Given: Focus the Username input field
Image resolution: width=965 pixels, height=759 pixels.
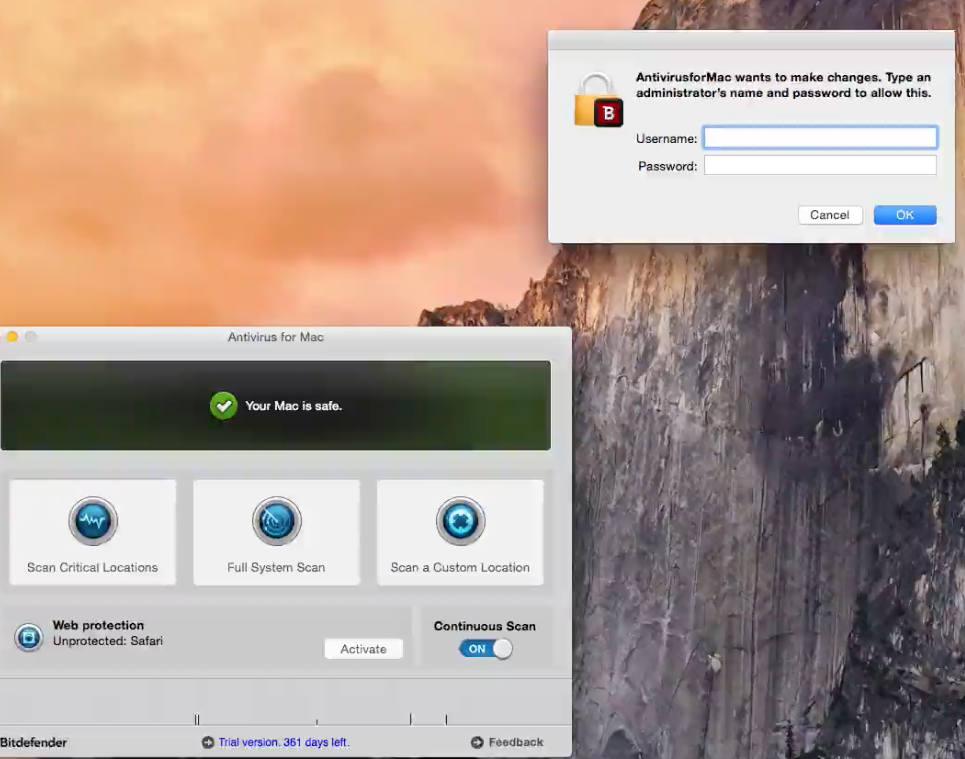Looking at the screenshot, I should pyautogui.click(x=820, y=137).
